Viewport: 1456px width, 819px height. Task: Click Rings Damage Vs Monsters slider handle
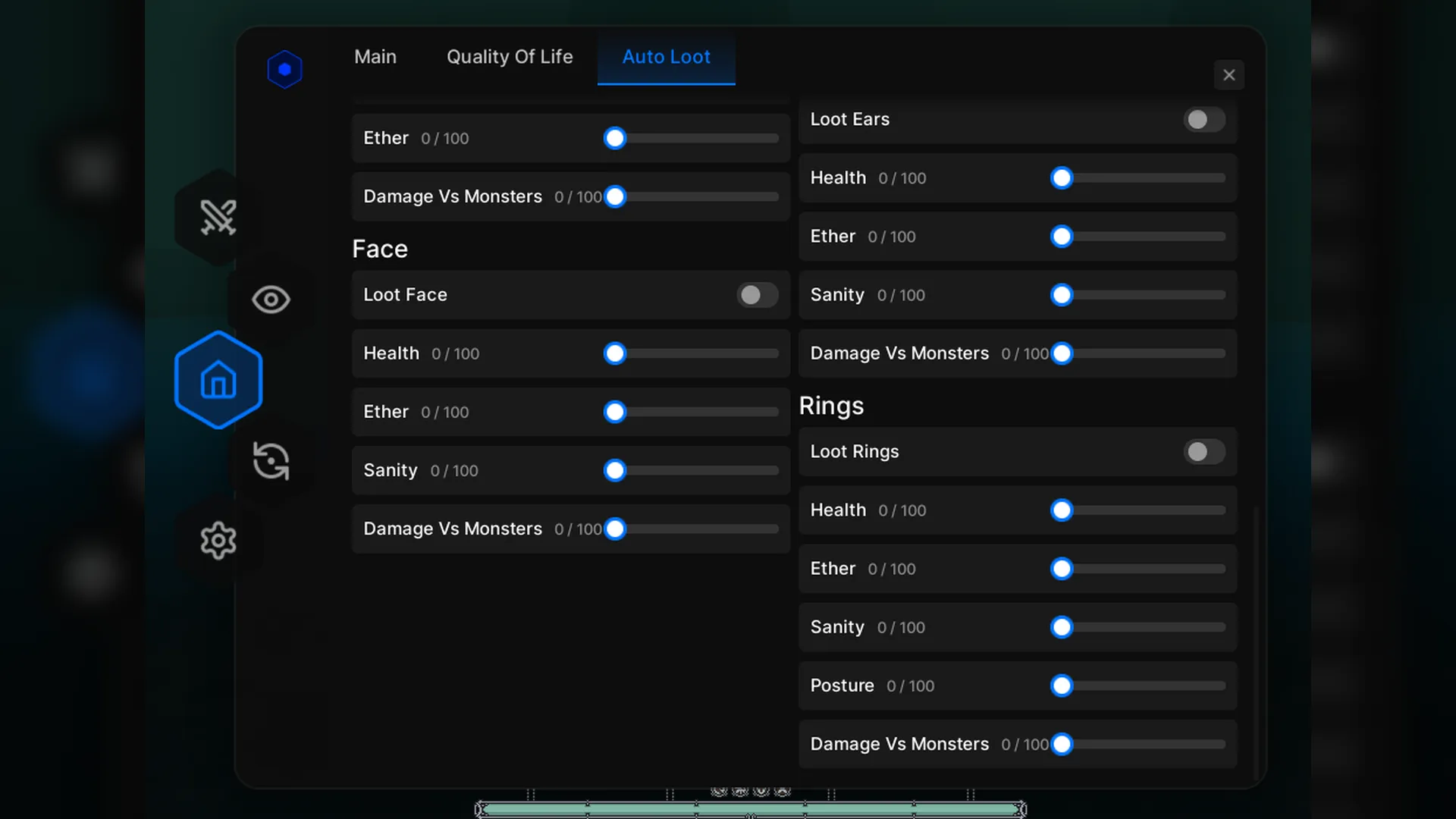pos(1062,744)
